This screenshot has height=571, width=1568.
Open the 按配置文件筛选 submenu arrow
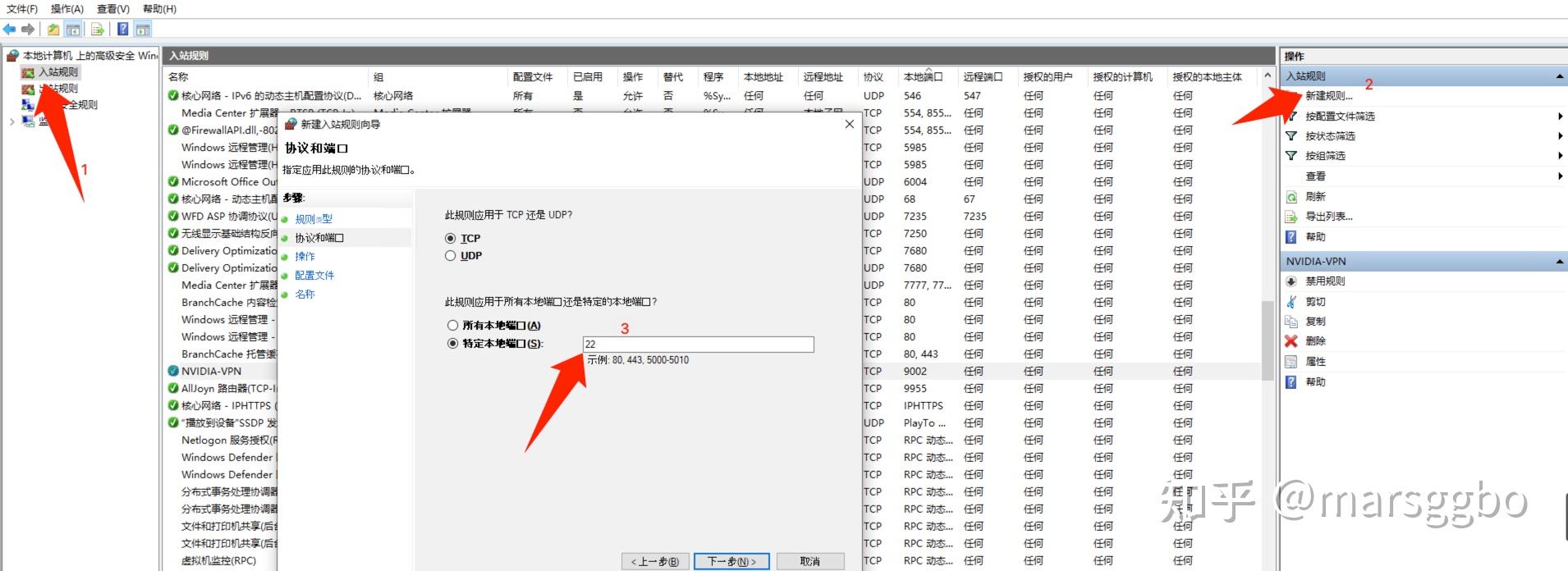pyautogui.click(x=1560, y=116)
